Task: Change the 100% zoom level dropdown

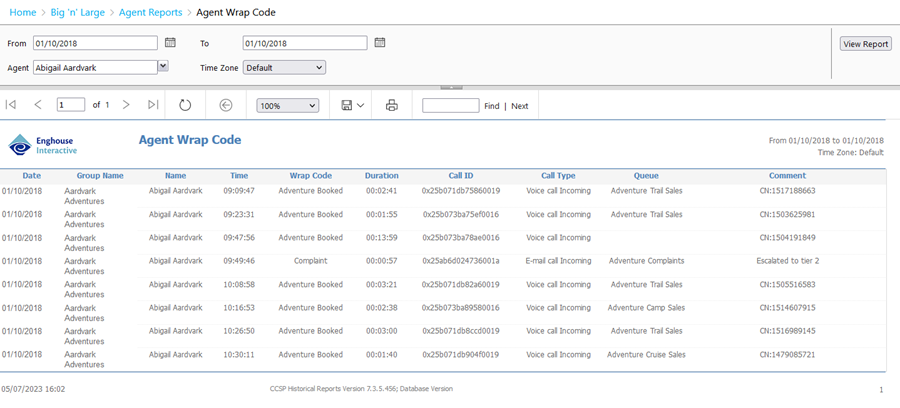Action: point(288,105)
